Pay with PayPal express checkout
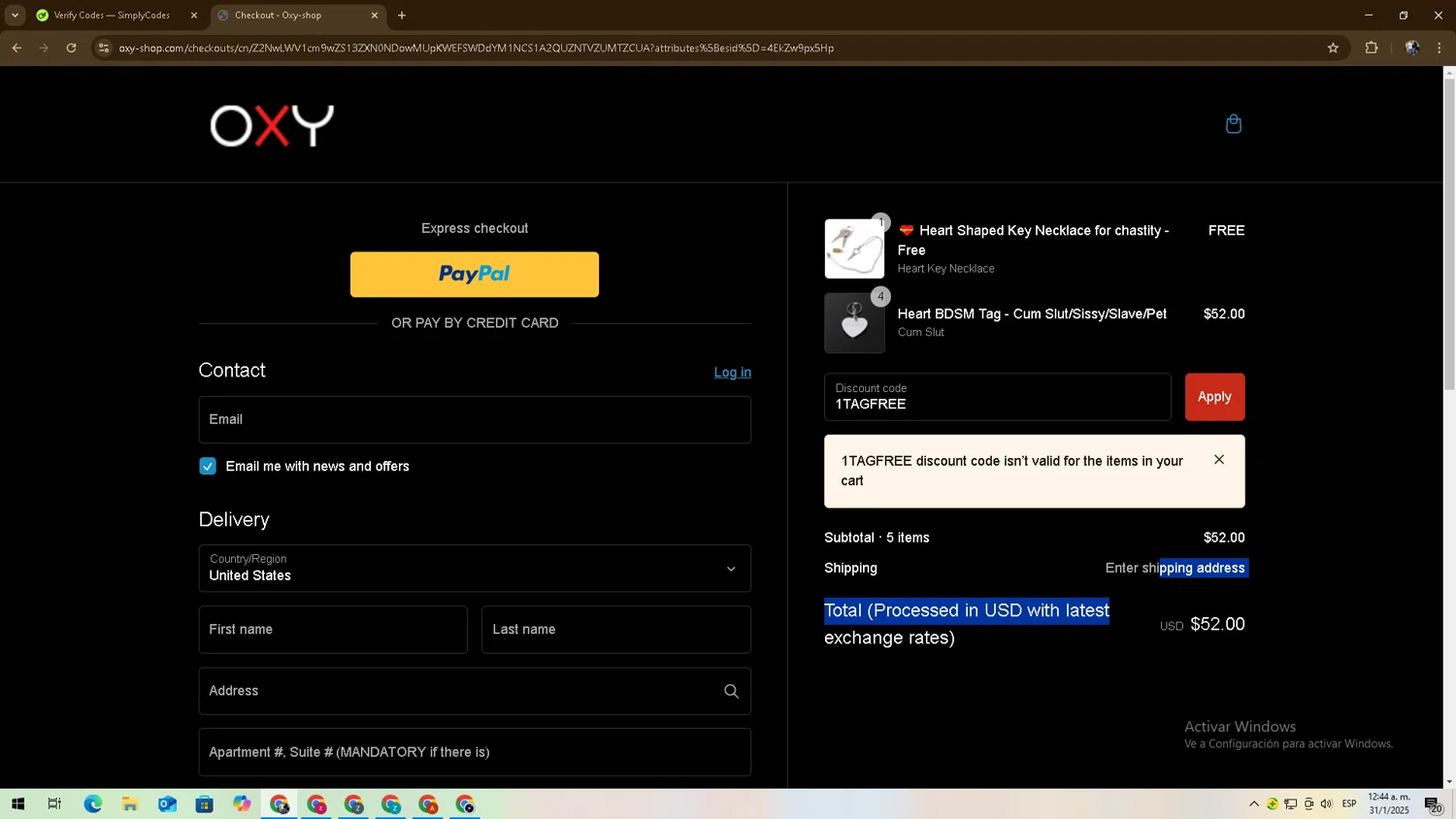The width and height of the screenshot is (1456, 819). click(475, 275)
